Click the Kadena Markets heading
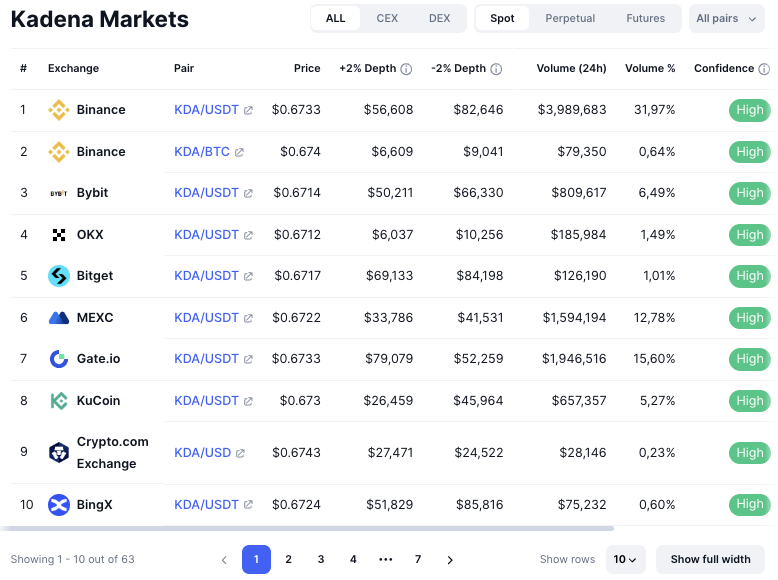778x580 pixels. point(100,19)
